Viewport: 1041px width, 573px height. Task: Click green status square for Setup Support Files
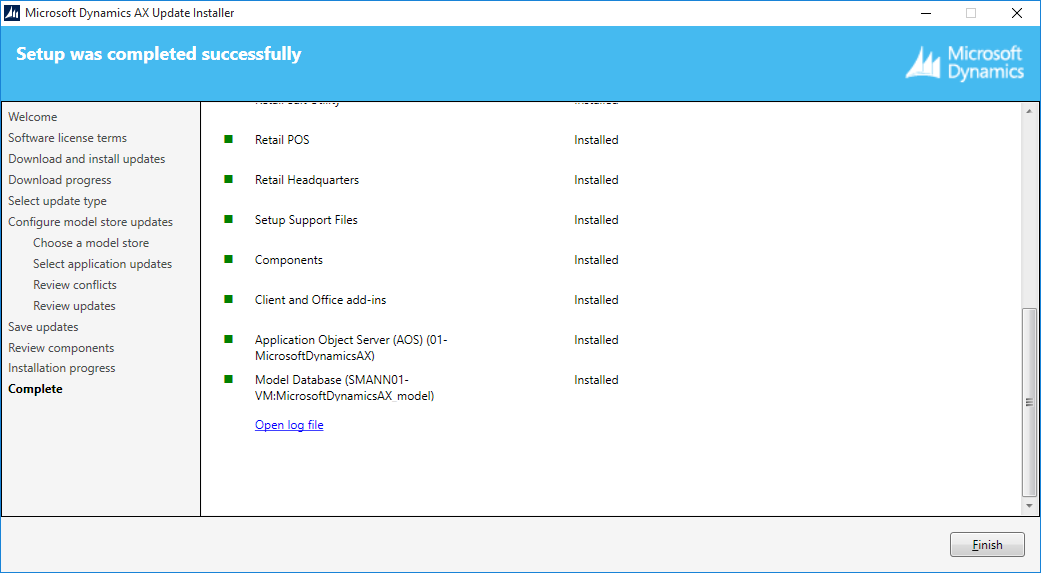pos(228,219)
